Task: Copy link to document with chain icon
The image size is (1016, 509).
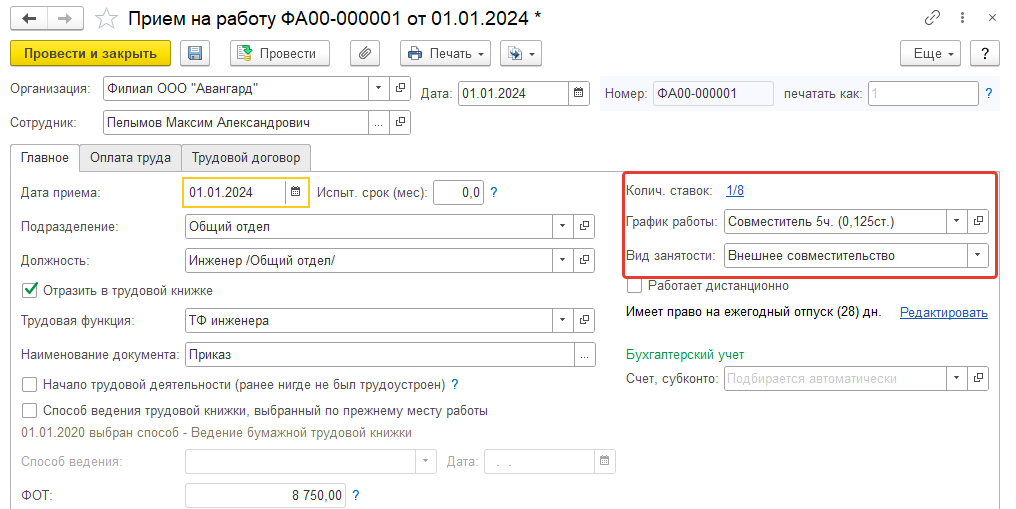Action: click(x=932, y=18)
